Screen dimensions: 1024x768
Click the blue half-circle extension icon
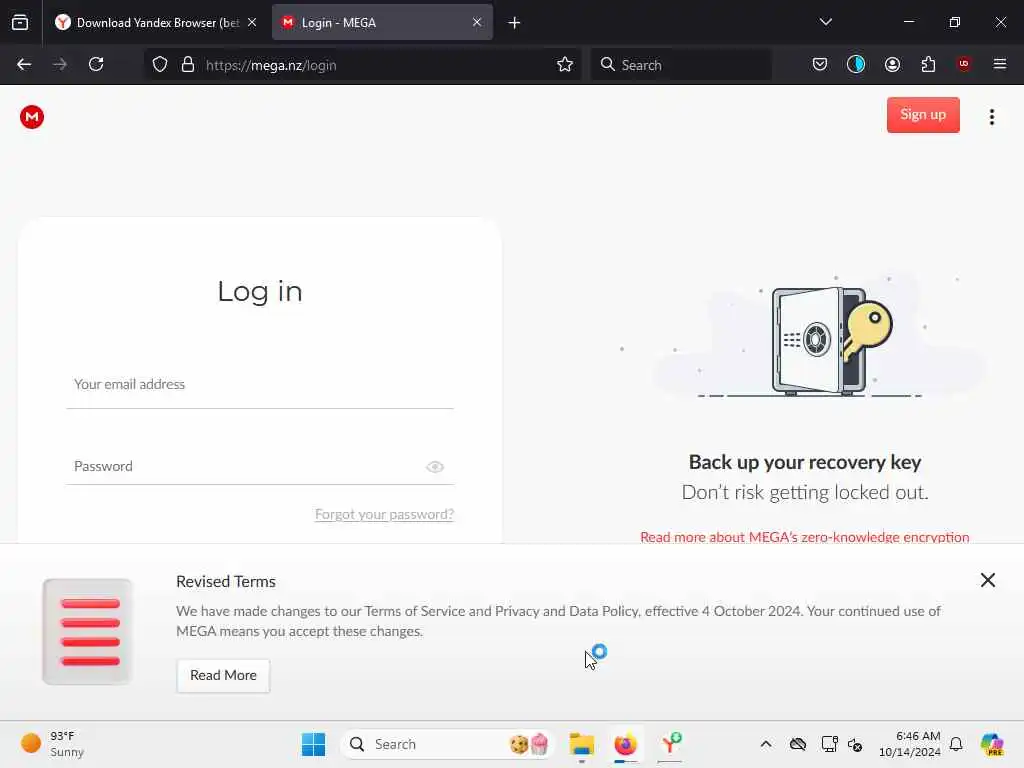pos(856,65)
